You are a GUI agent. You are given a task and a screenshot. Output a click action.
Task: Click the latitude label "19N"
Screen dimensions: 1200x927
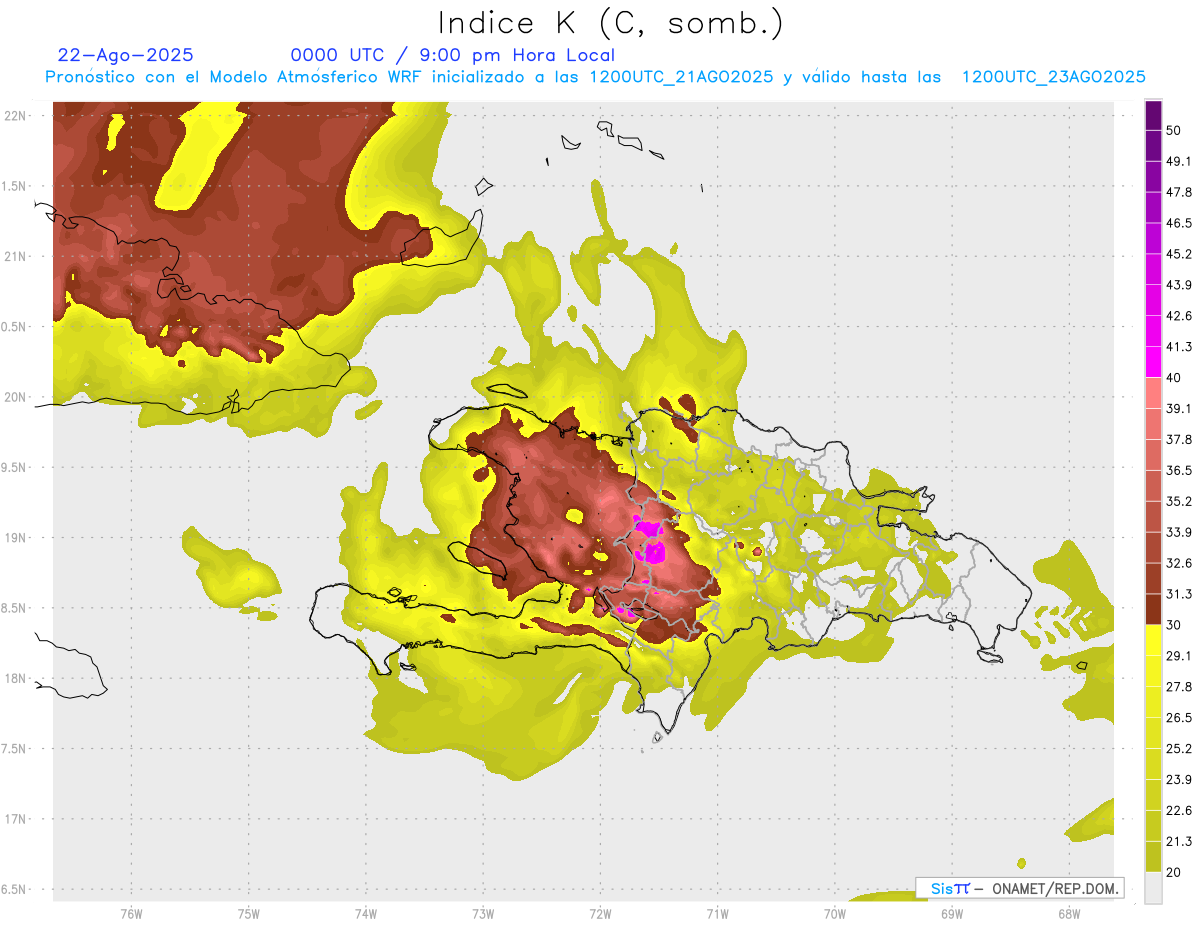[15, 537]
